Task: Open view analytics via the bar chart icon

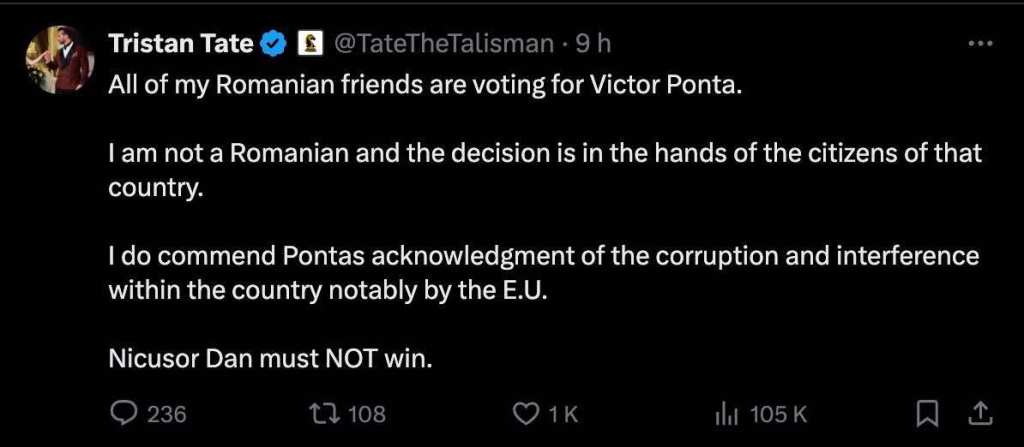Action: coord(726,413)
